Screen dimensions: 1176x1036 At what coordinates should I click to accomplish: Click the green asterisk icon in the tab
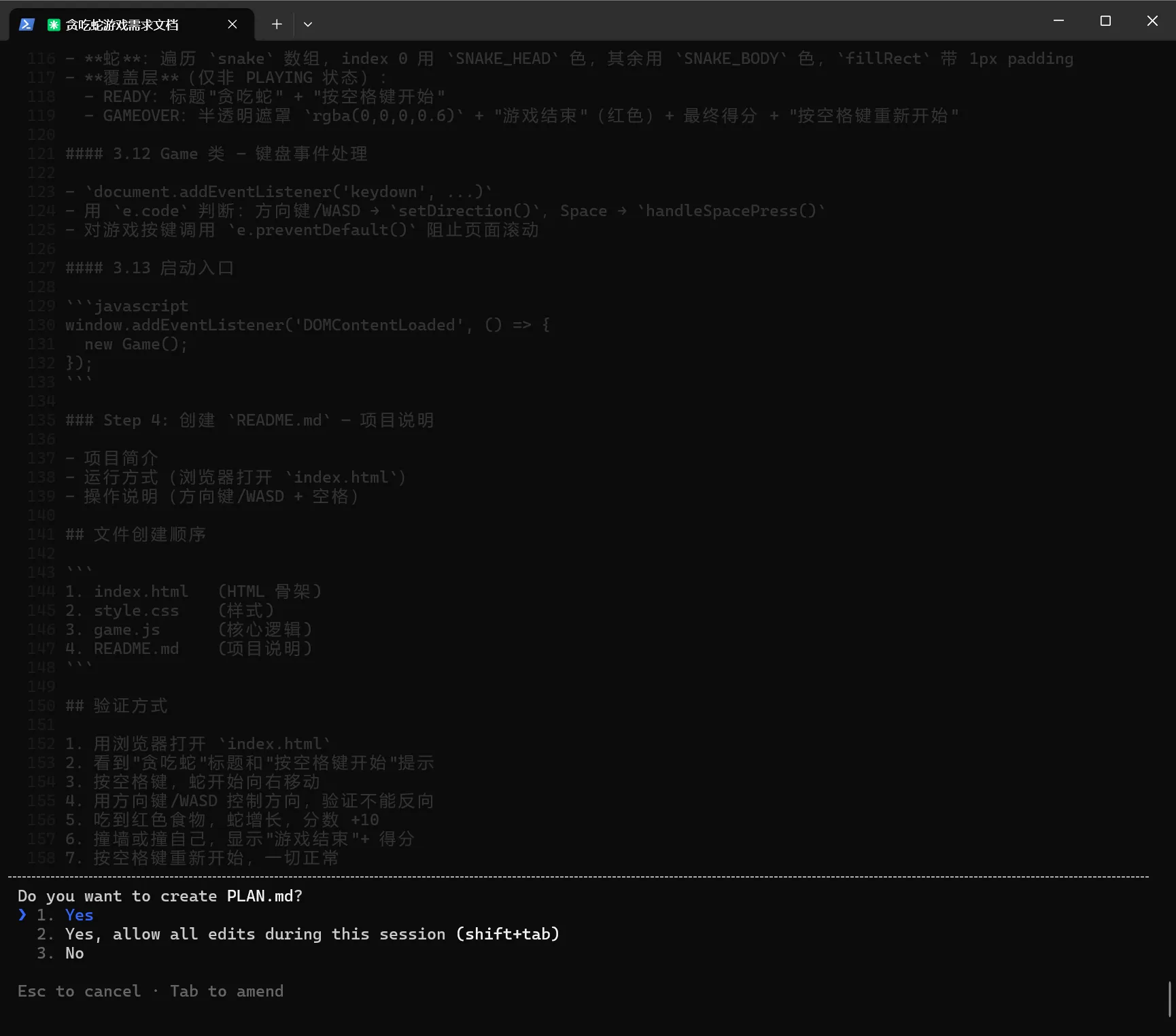[54, 24]
